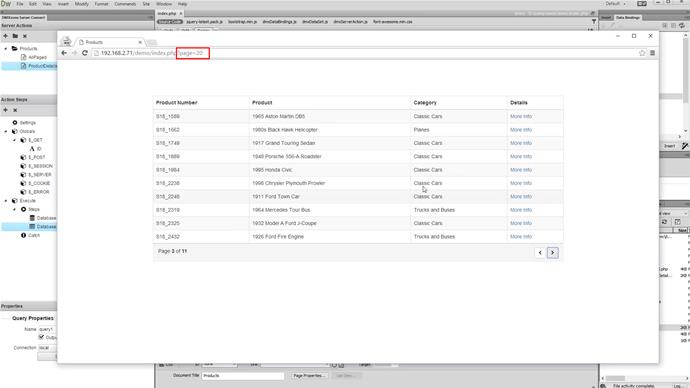Select the $_ERROR global
690x388 pixels.
[x=35, y=192]
